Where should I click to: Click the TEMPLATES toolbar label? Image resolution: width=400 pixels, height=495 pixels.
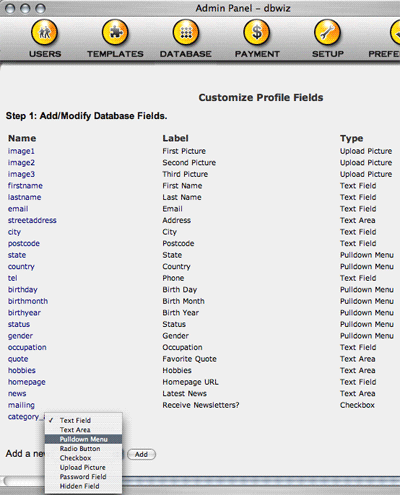(x=115, y=54)
